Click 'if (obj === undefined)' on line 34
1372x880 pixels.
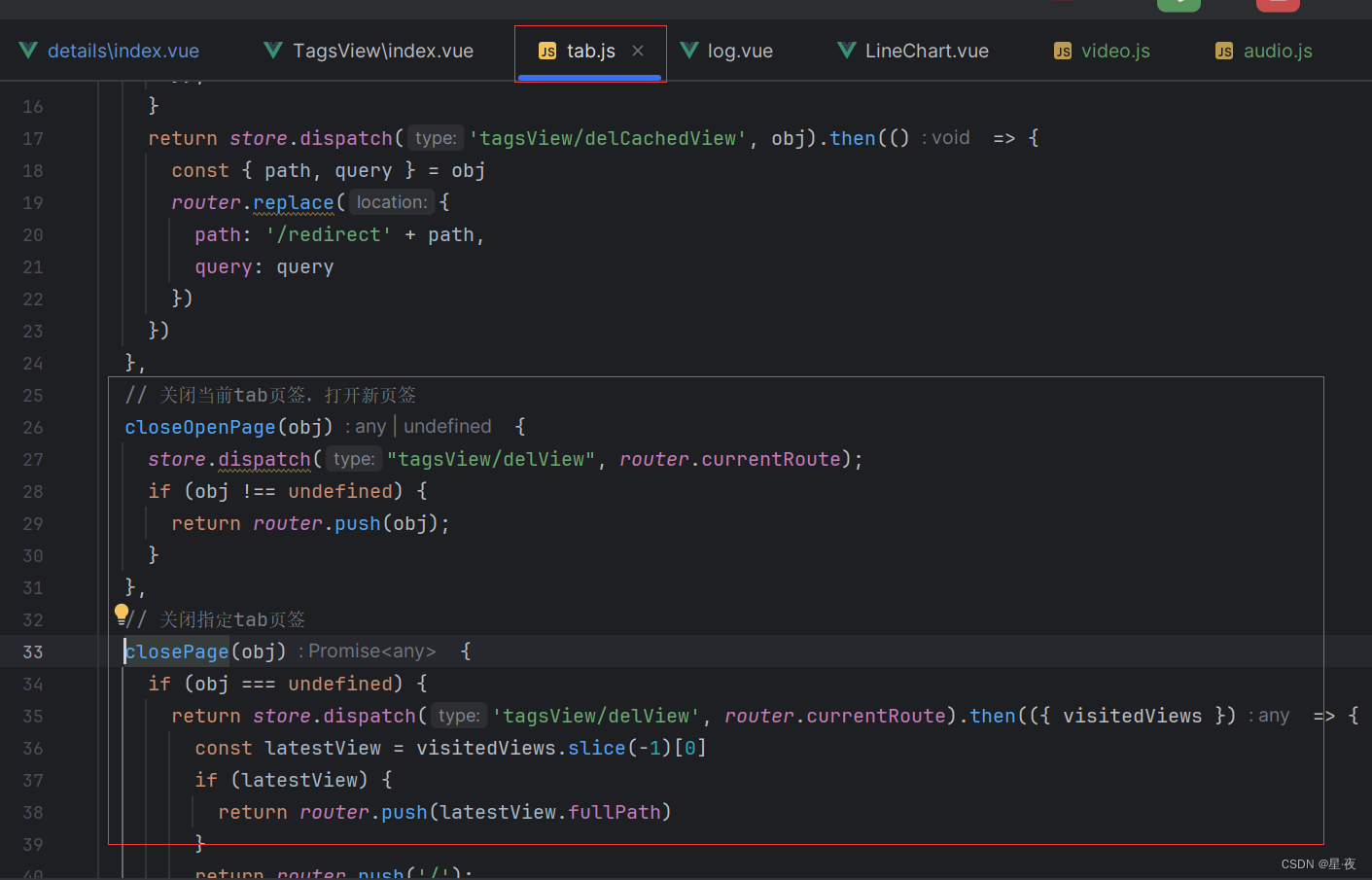pyautogui.click(x=276, y=684)
